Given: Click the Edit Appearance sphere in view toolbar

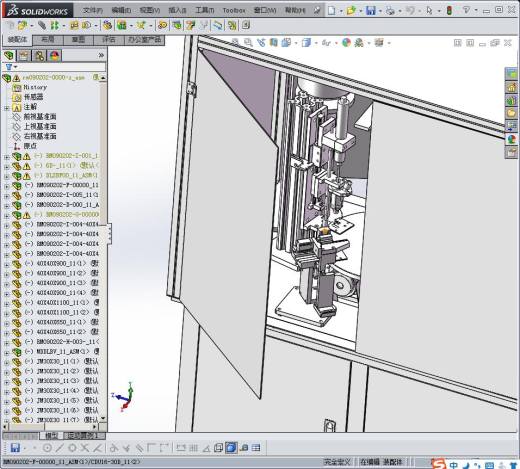Looking at the screenshot, I should point(347,42).
